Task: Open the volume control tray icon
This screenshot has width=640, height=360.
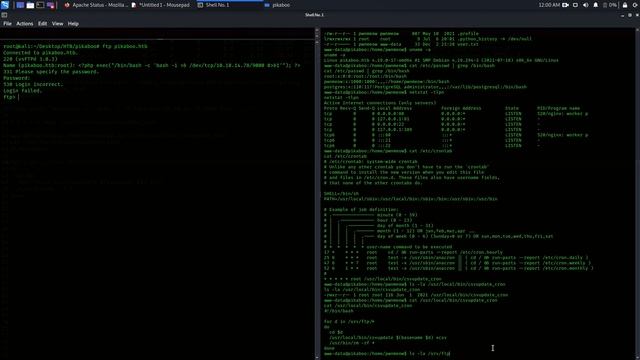Action: tap(586, 5)
